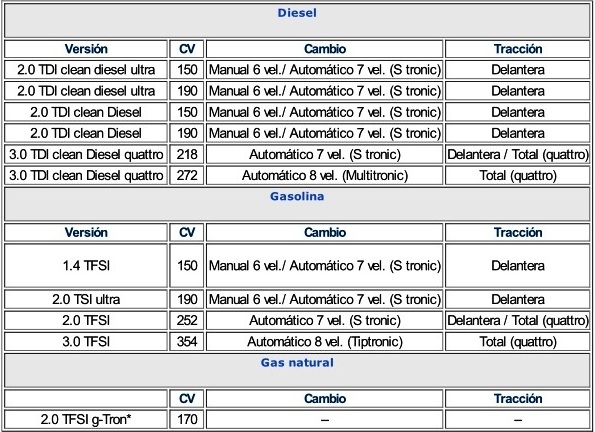
Task: Select the 272 CV value
Action: coord(187,175)
